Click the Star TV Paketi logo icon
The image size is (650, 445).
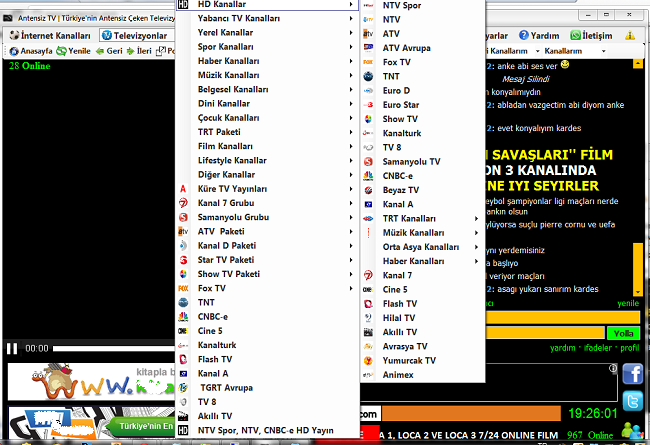183,260
